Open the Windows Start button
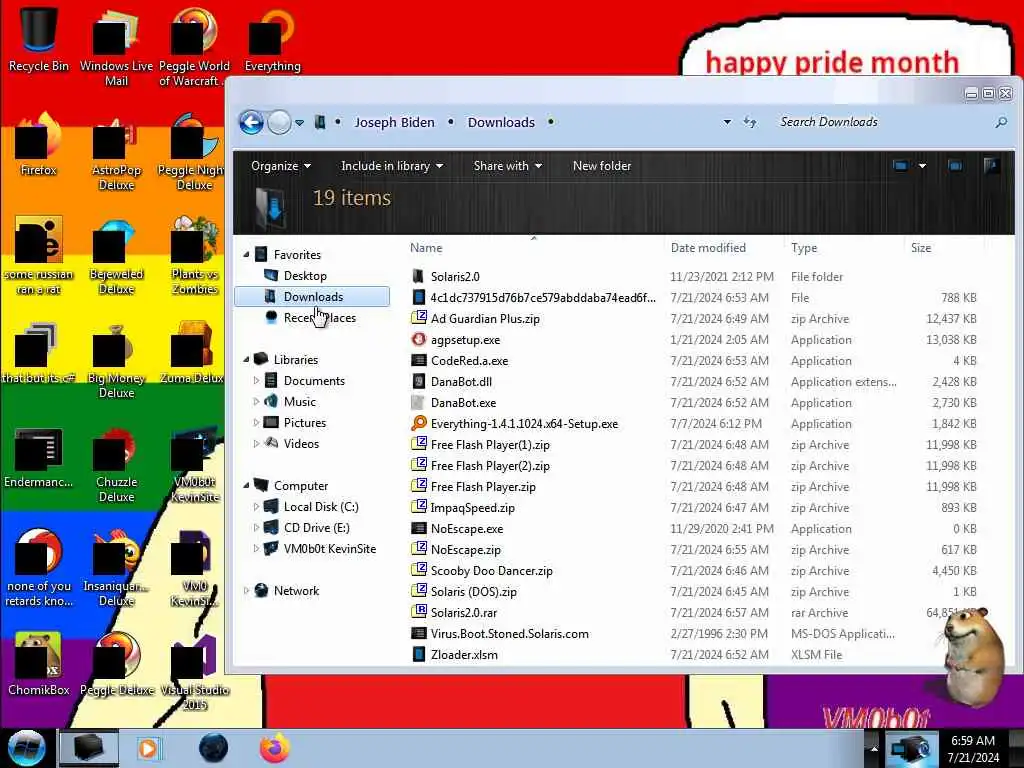Screen dimensions: 1024x768 [x=26, y=748]
